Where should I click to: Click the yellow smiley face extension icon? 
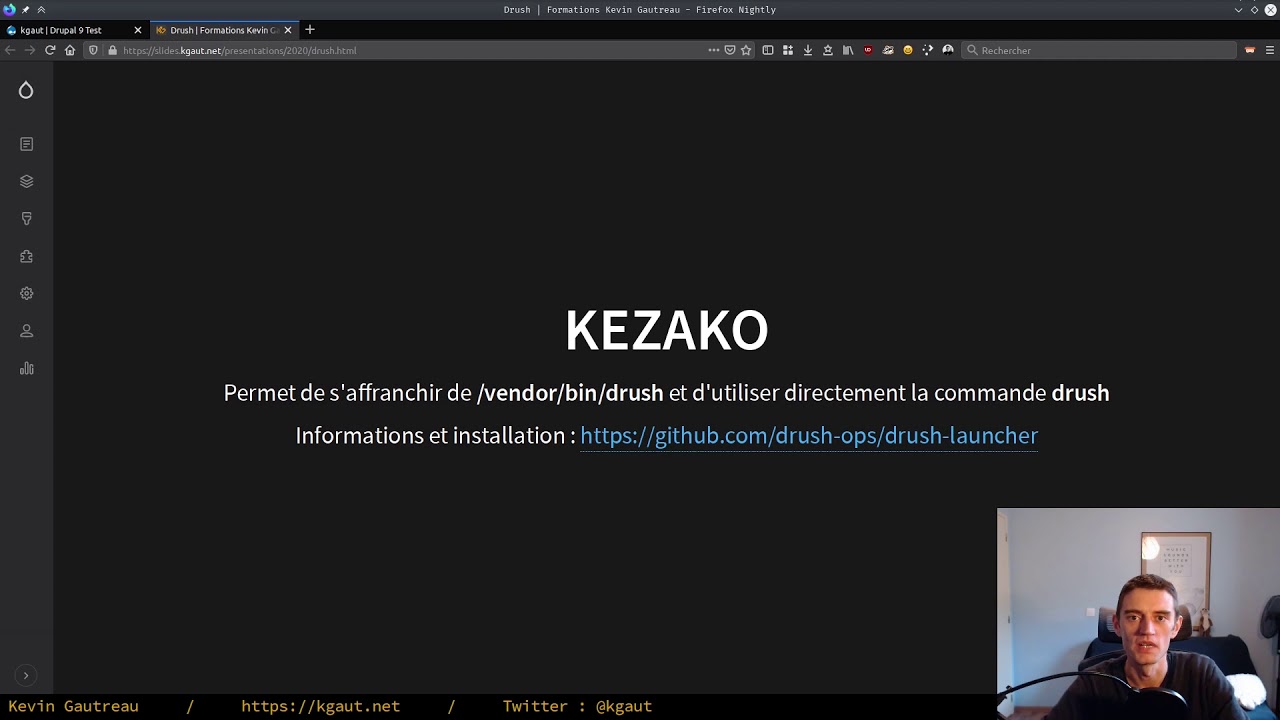tap(908, 50)
